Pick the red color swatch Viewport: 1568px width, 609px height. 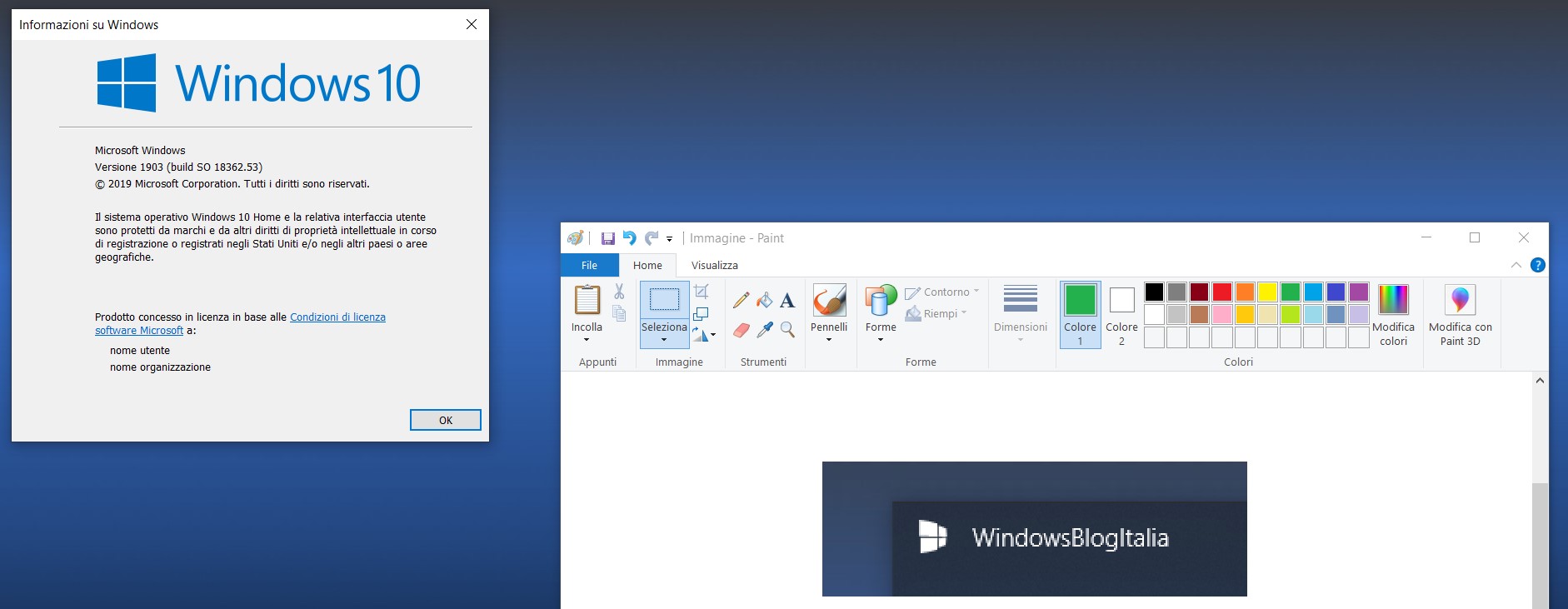click(x=1222, y=292)
